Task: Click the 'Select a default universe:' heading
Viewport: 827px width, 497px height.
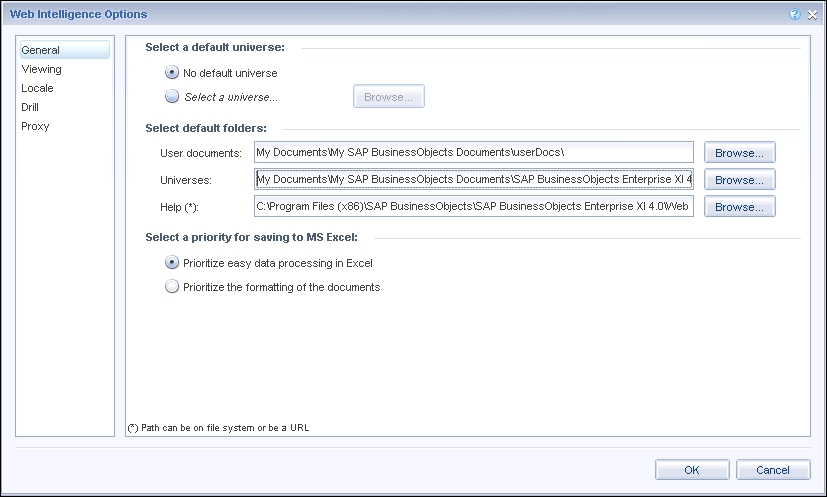Action: click(215, 47)
